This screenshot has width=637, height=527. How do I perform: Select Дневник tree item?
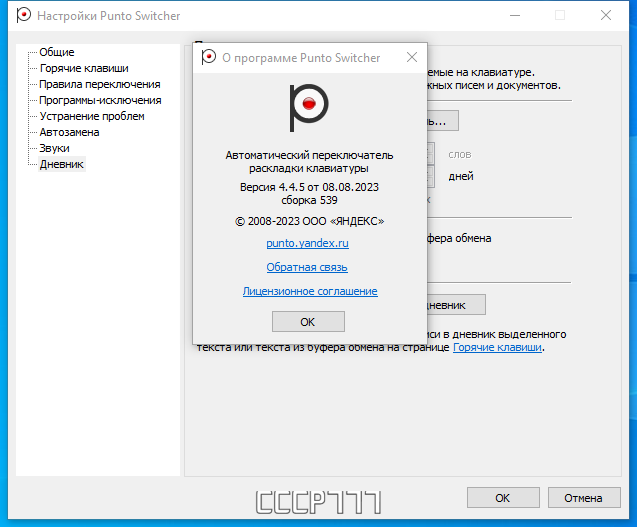coord(62,164)
